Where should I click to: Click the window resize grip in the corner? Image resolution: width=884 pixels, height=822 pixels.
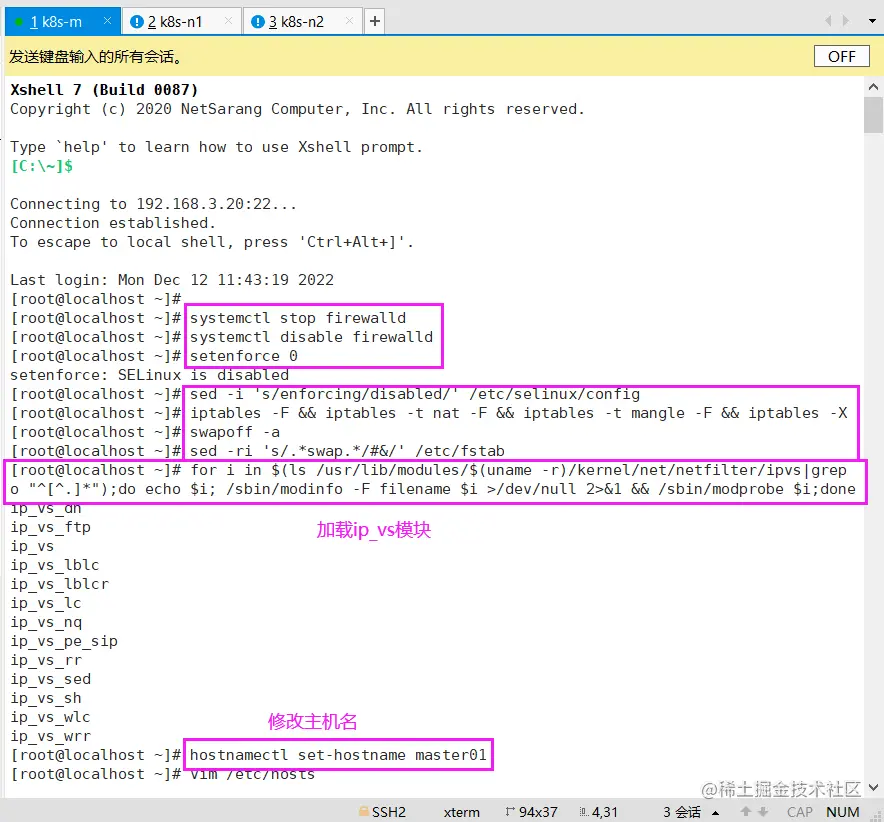pyautogui.click(x=877, y=816)
